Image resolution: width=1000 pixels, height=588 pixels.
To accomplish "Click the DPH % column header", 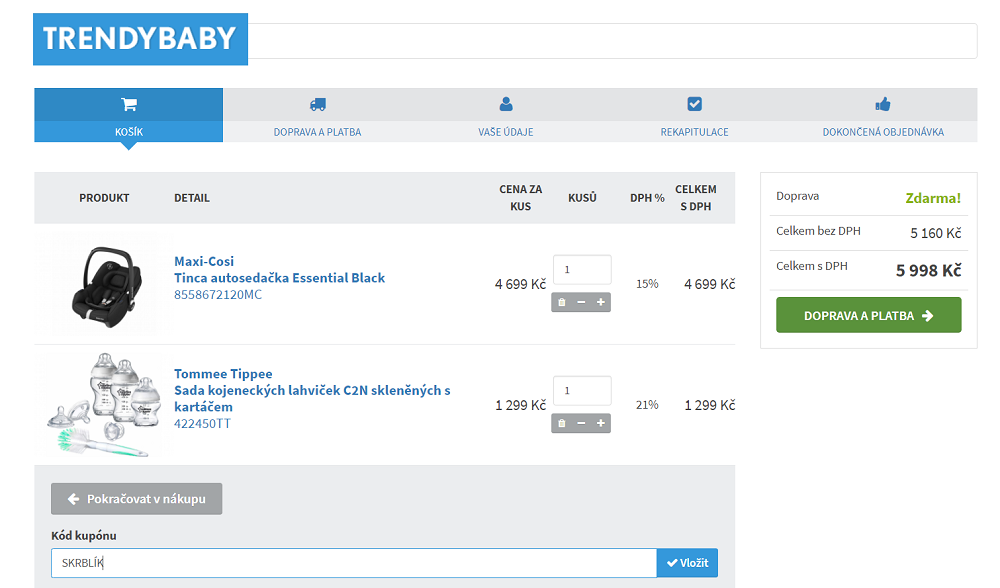I will 647,198.
